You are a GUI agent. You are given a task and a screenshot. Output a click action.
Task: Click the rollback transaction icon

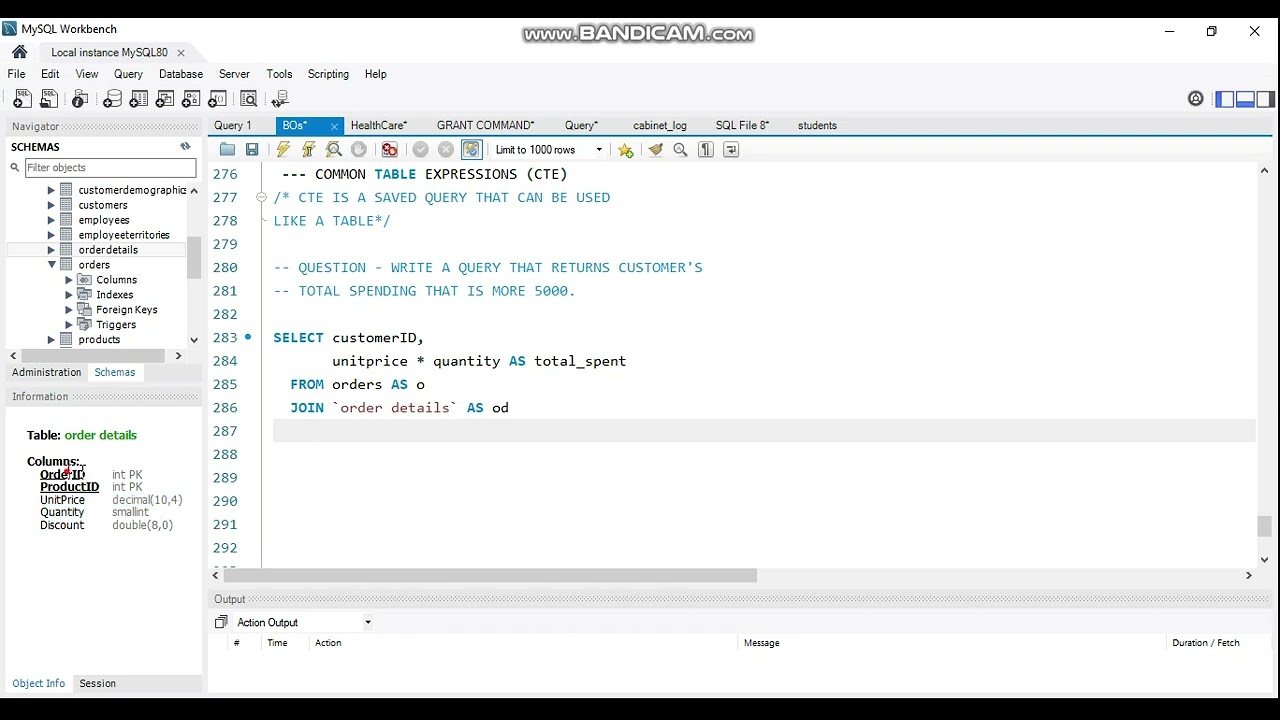[446, 150]
